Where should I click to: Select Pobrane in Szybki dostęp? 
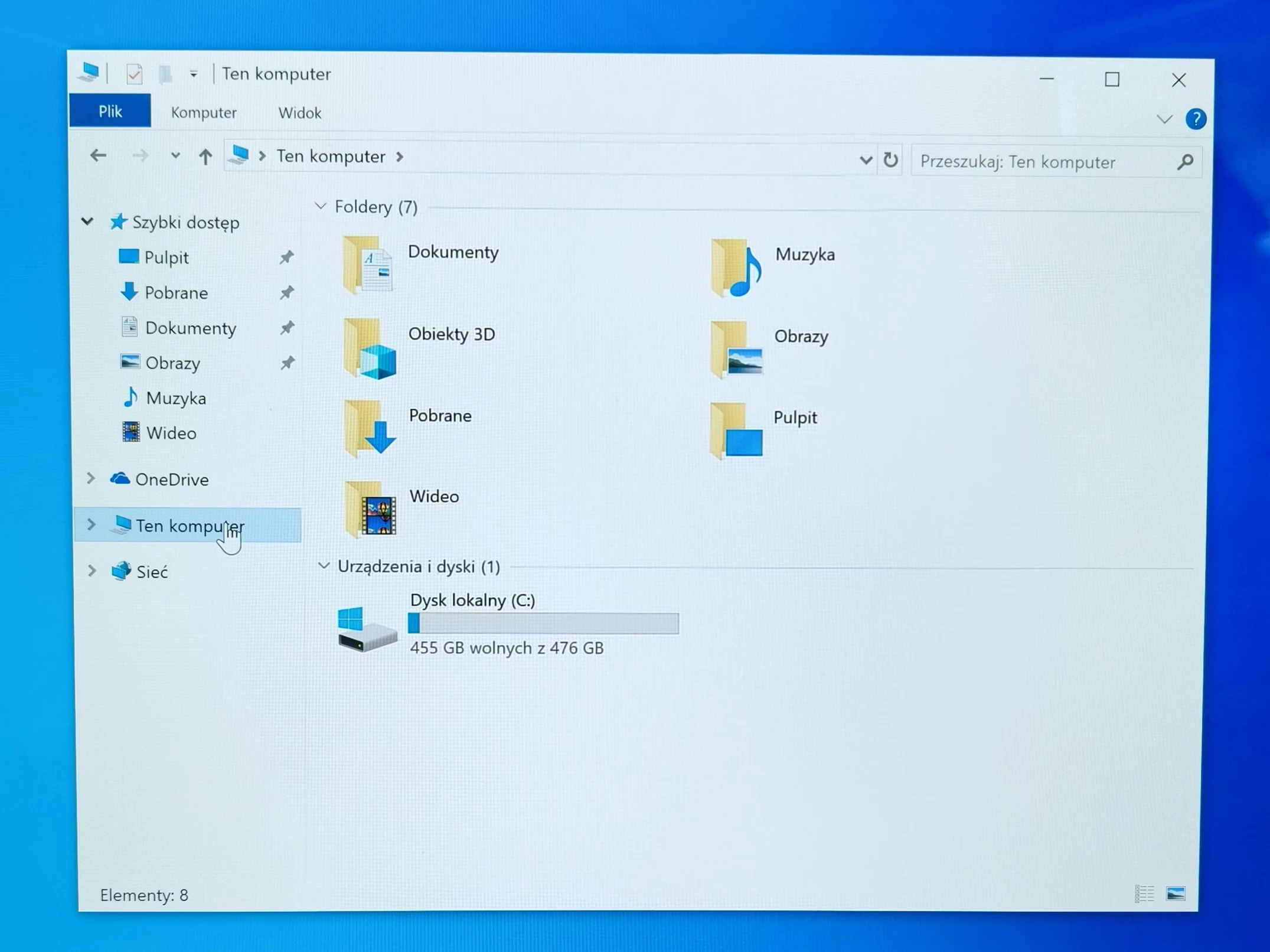(x=176, y=293)
